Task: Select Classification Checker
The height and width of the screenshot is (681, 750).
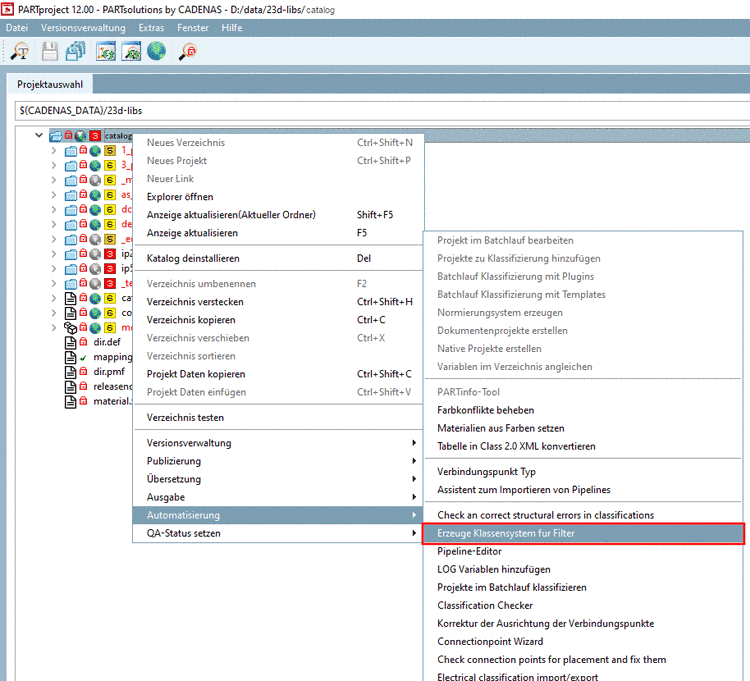Action: (583, 605)
